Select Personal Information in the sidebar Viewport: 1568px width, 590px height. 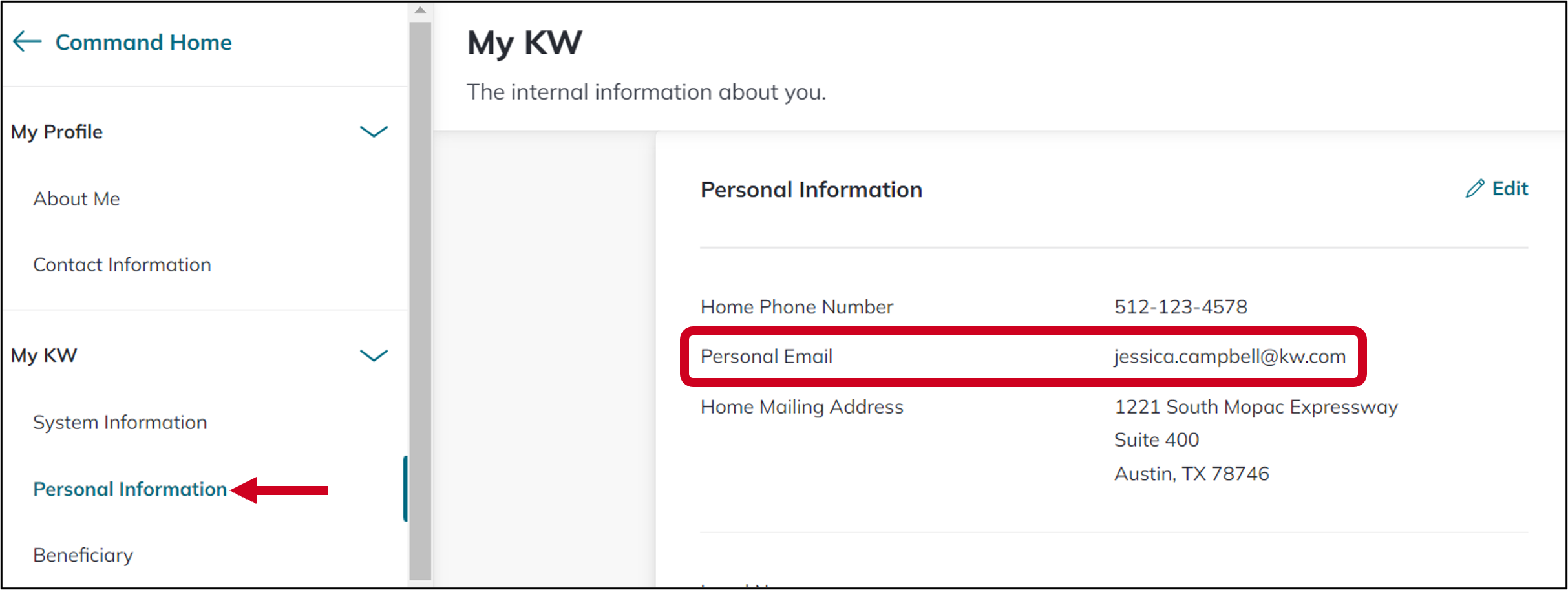(129, 489)
